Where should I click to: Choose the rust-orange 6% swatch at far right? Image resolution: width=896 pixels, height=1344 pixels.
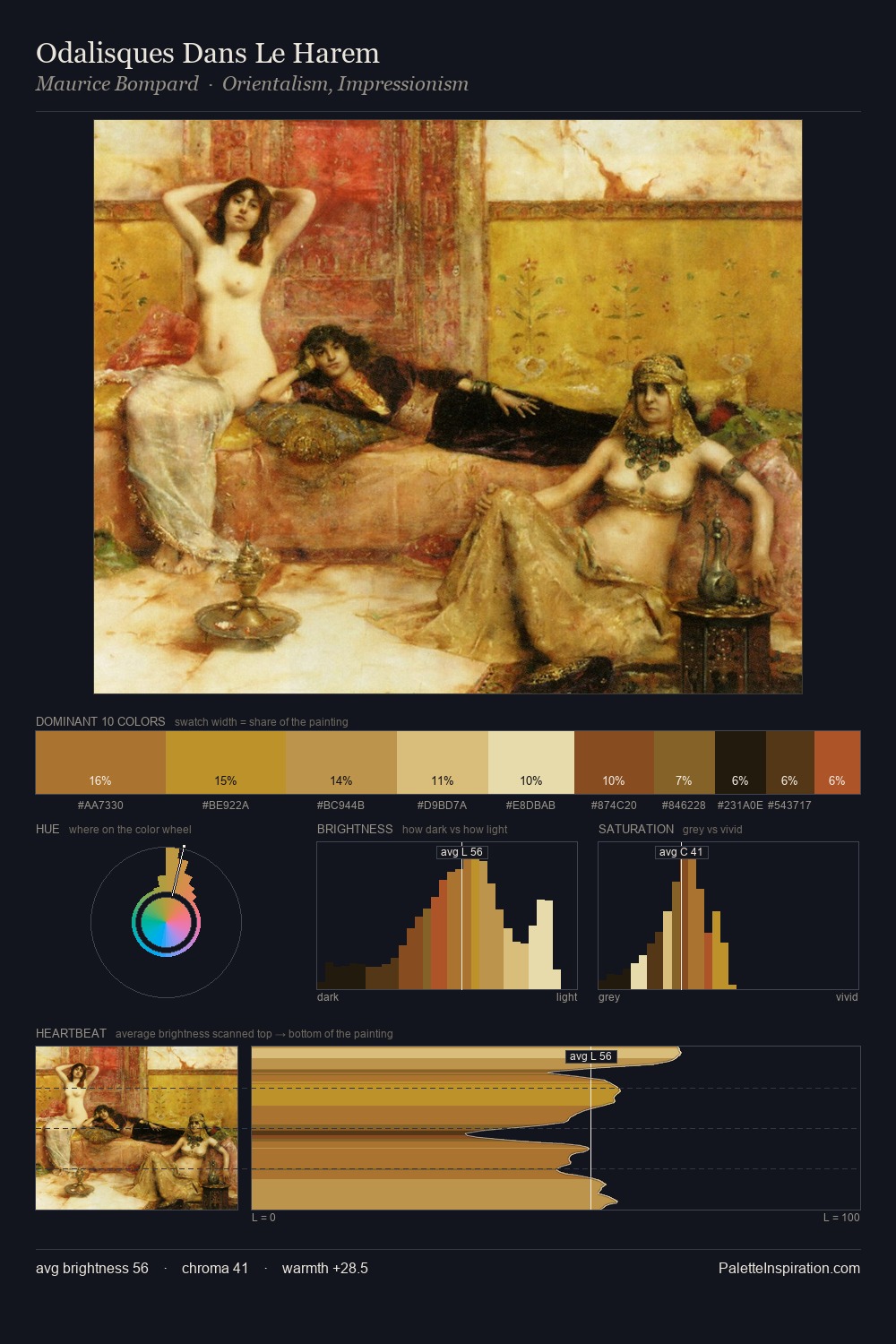(x=837, y=762)
